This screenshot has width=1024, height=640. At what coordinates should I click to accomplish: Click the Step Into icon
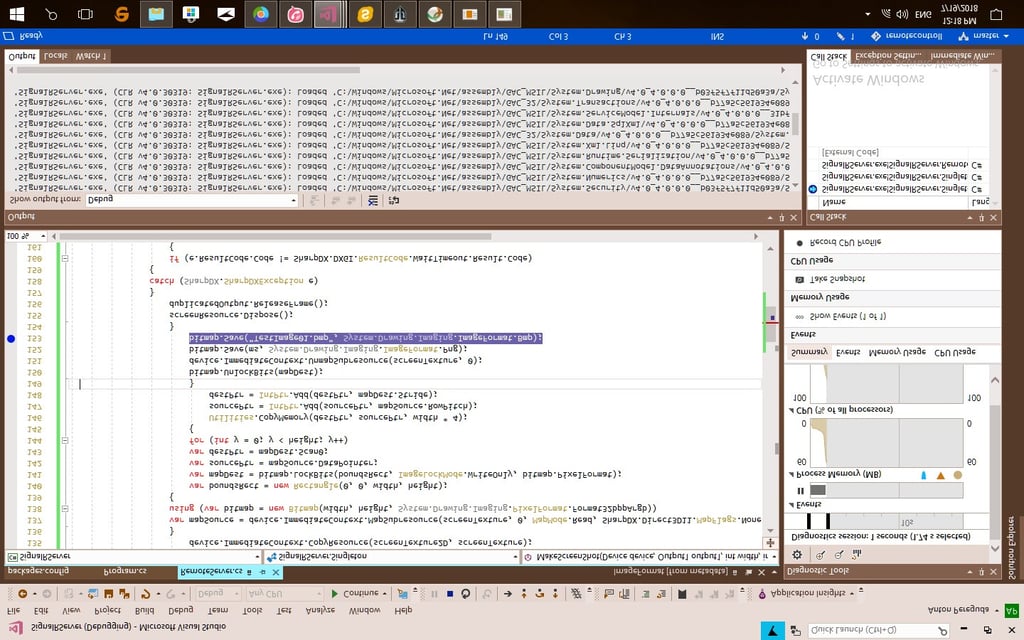pyautogui.click(x=524, y=594)
